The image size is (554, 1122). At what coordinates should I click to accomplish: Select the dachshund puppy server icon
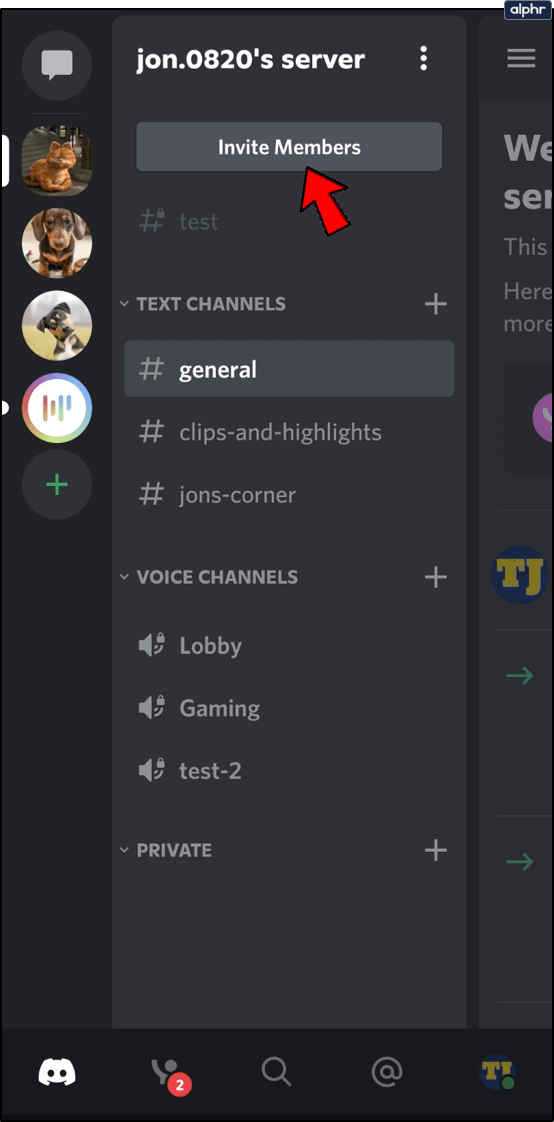(57, 243)
